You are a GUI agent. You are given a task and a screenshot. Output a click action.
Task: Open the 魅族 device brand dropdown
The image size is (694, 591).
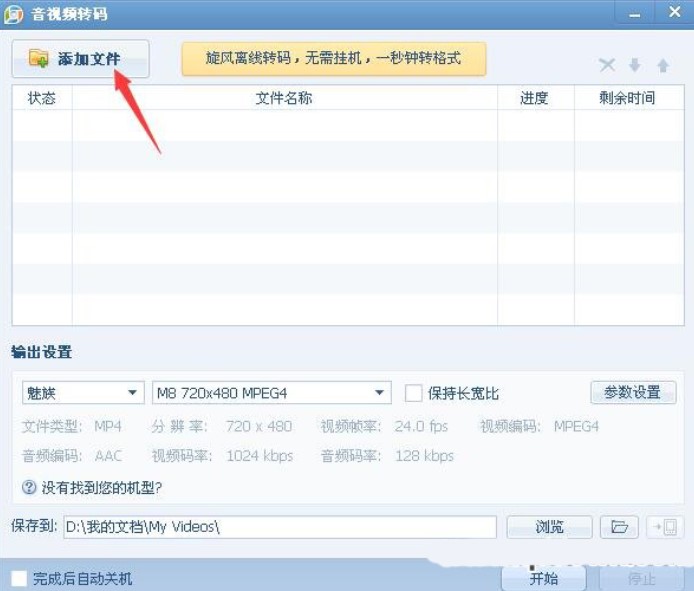point(83,393)
